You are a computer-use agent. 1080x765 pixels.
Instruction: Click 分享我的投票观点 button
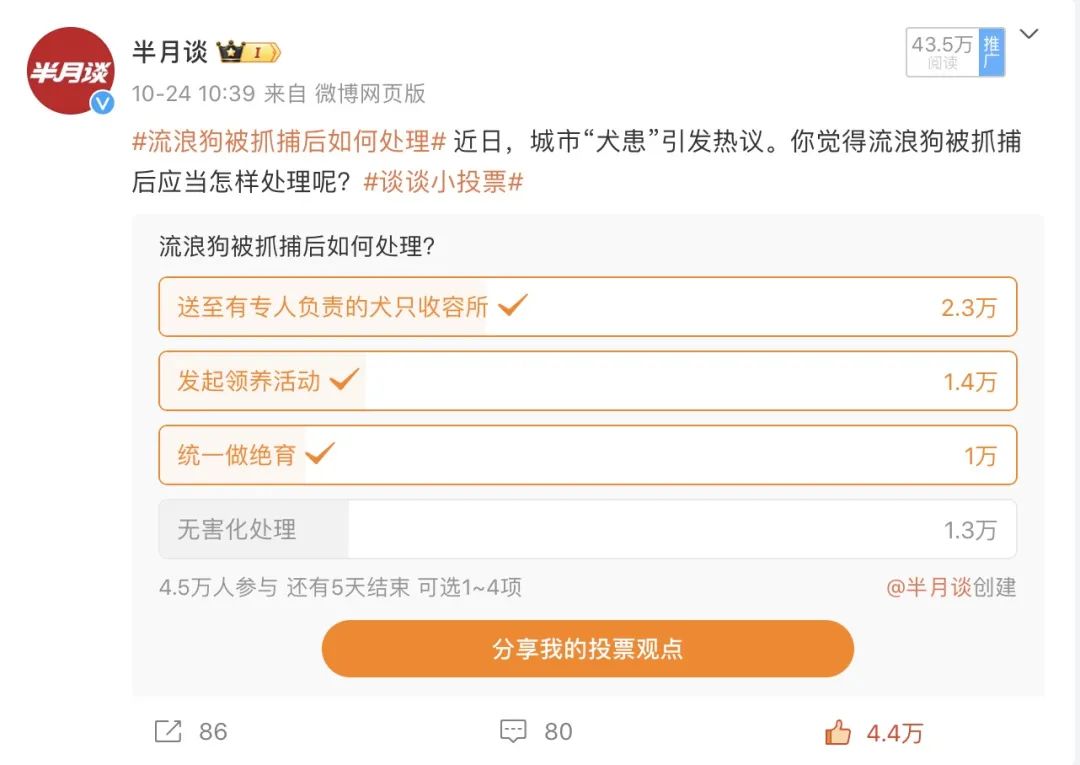[x=587, y=648]
